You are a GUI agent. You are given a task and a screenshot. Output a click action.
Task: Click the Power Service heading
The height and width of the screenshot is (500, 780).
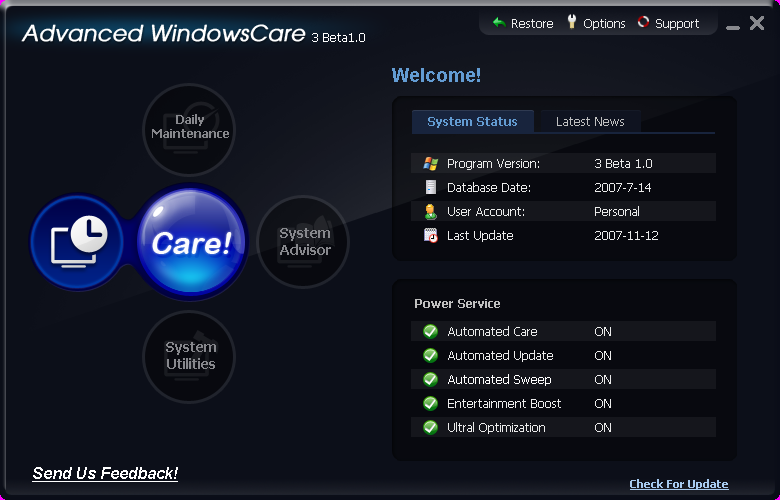[457, 303]
